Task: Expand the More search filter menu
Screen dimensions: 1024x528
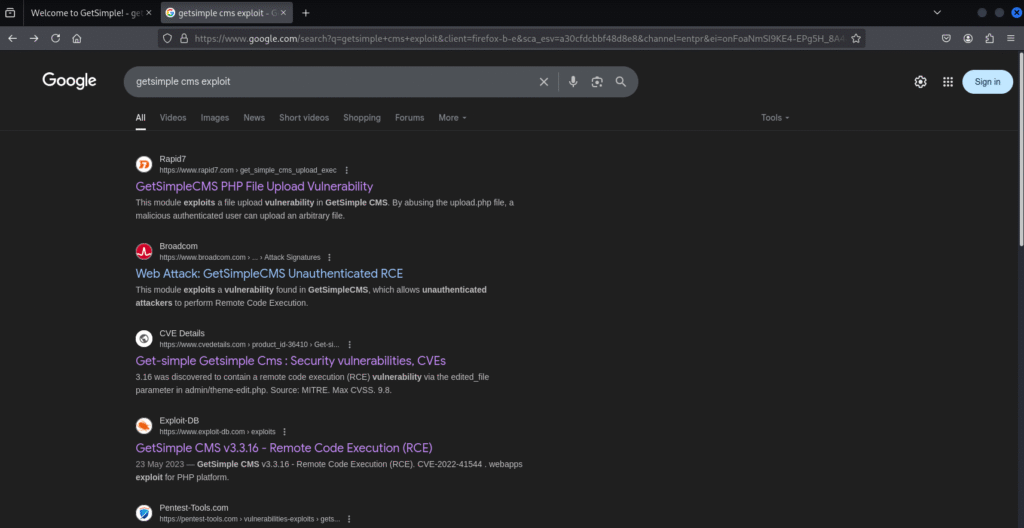Action: 453,118
